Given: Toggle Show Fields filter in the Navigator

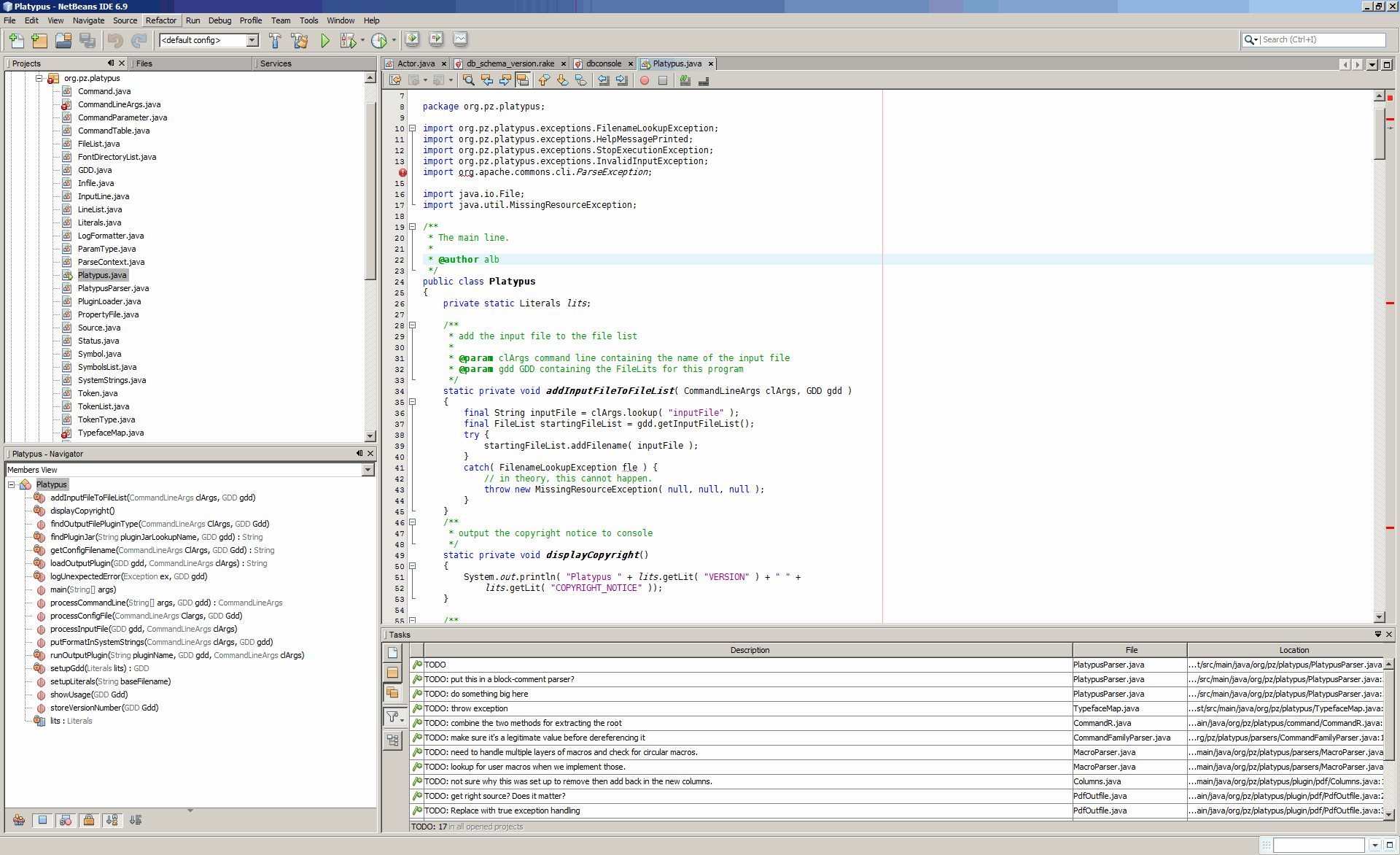Looking at the screenshot, I should pos(42,820).
